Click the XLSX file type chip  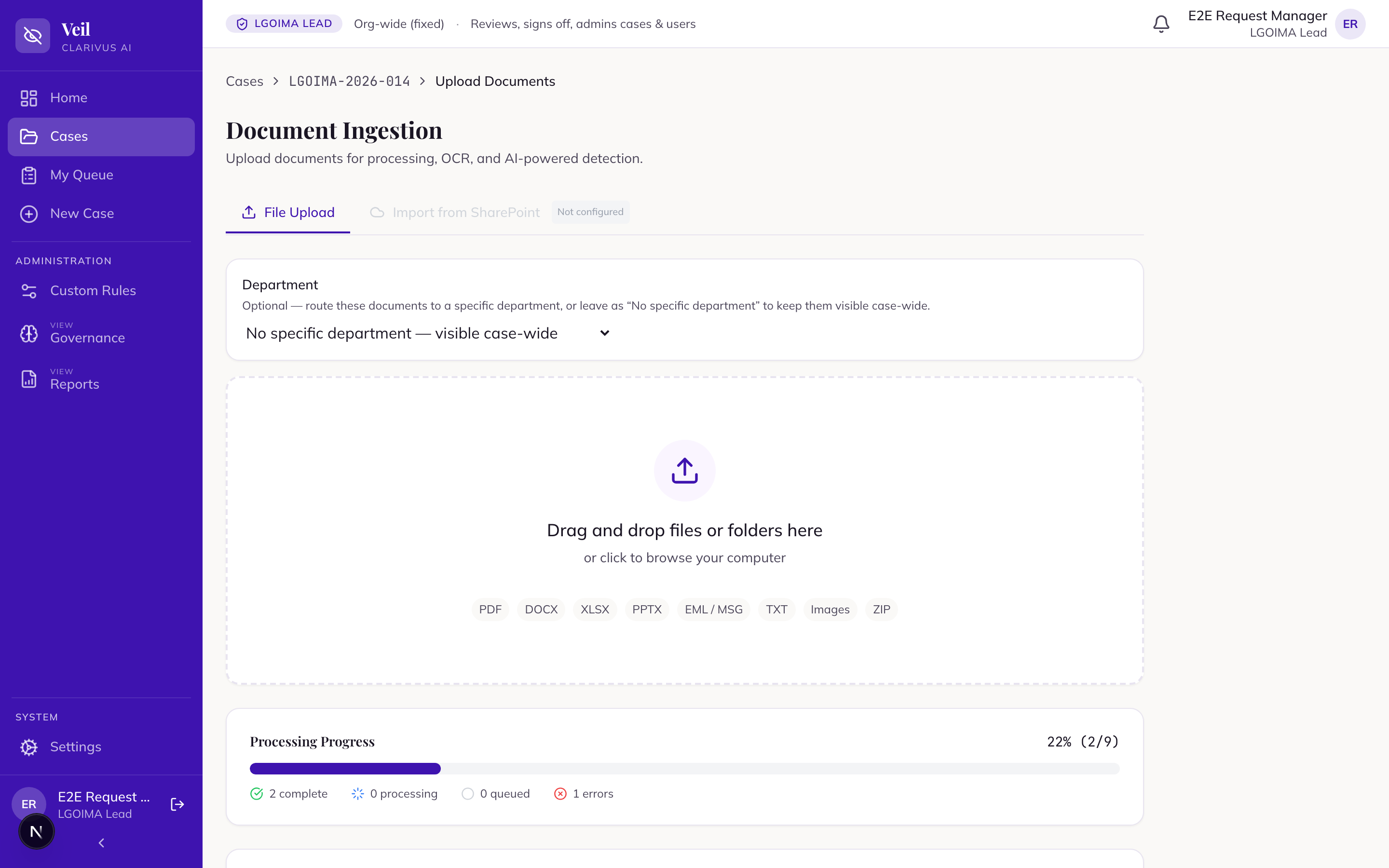595,610
